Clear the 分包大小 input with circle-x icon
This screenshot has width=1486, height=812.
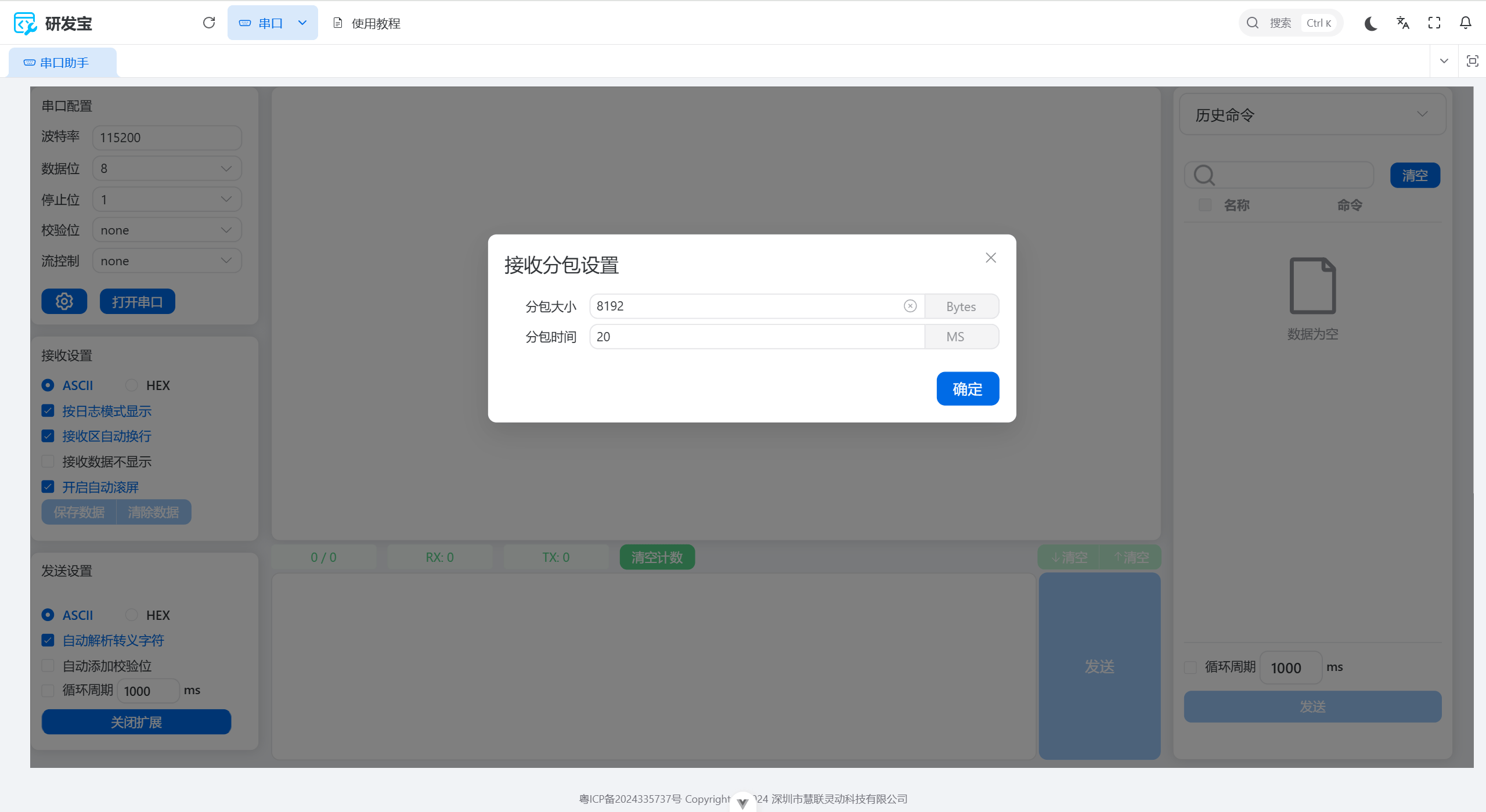click(910, 306)
